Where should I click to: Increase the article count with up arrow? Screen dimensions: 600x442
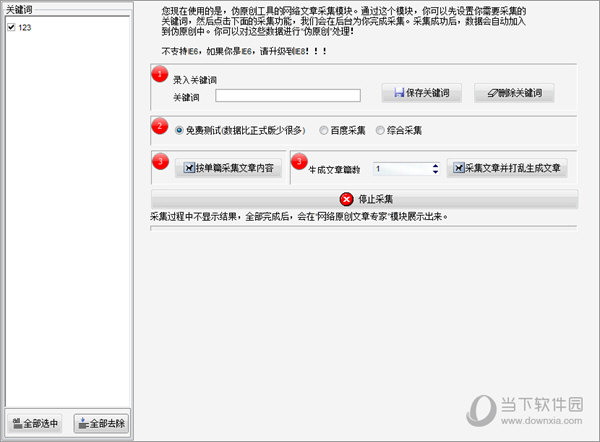tap(435, 165)
